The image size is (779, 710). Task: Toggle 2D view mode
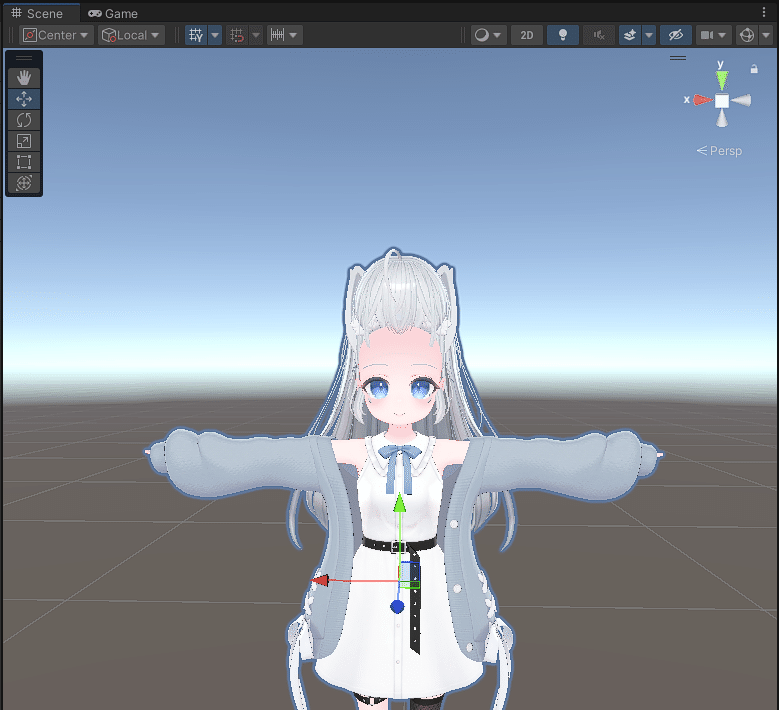tap(527, 35)
